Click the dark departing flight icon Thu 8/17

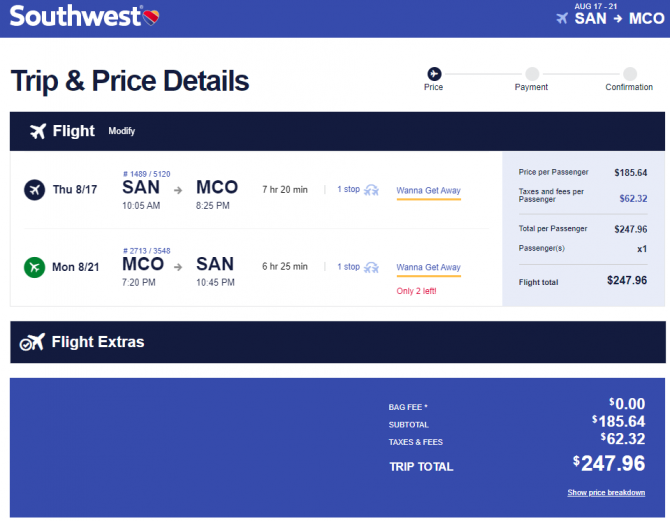35,189
